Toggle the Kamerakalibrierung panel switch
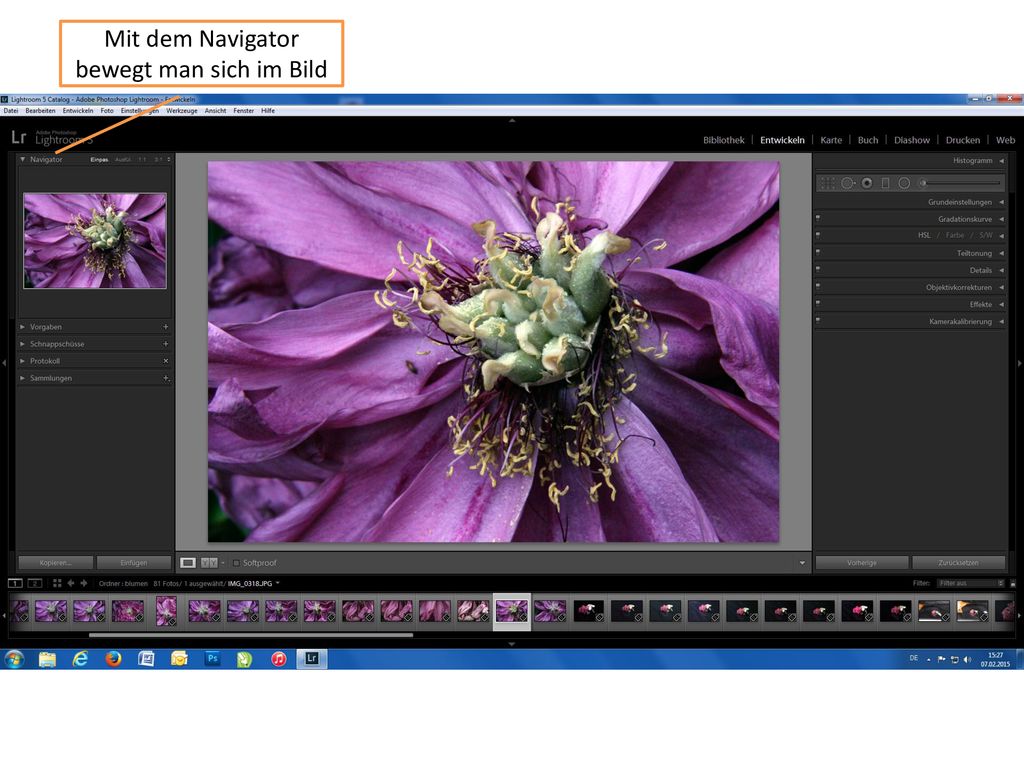Screen dimensions: 1024x768 [818, 320]
